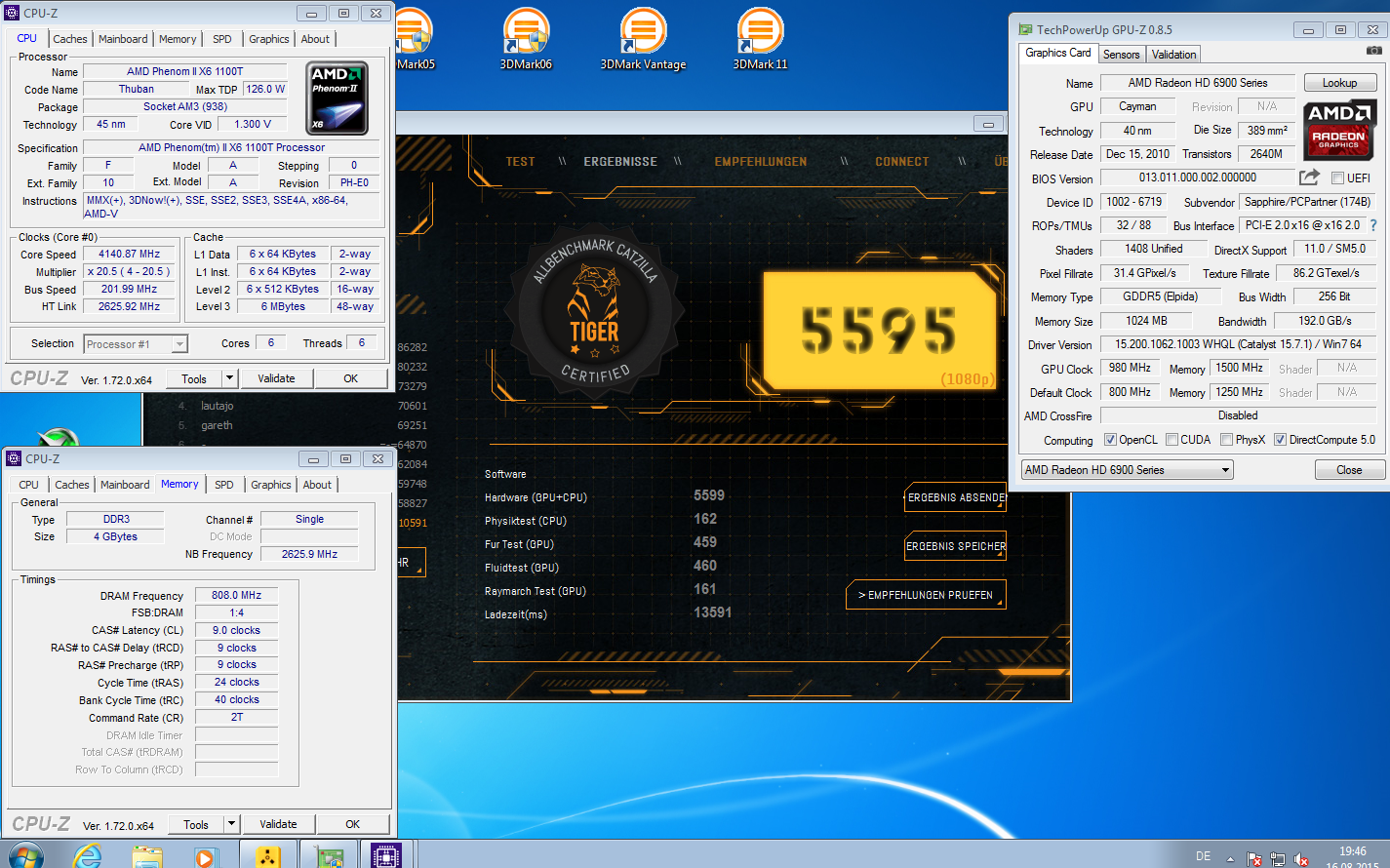Click title bar icon of CPU-Z processor window

(x=12, y=13)
